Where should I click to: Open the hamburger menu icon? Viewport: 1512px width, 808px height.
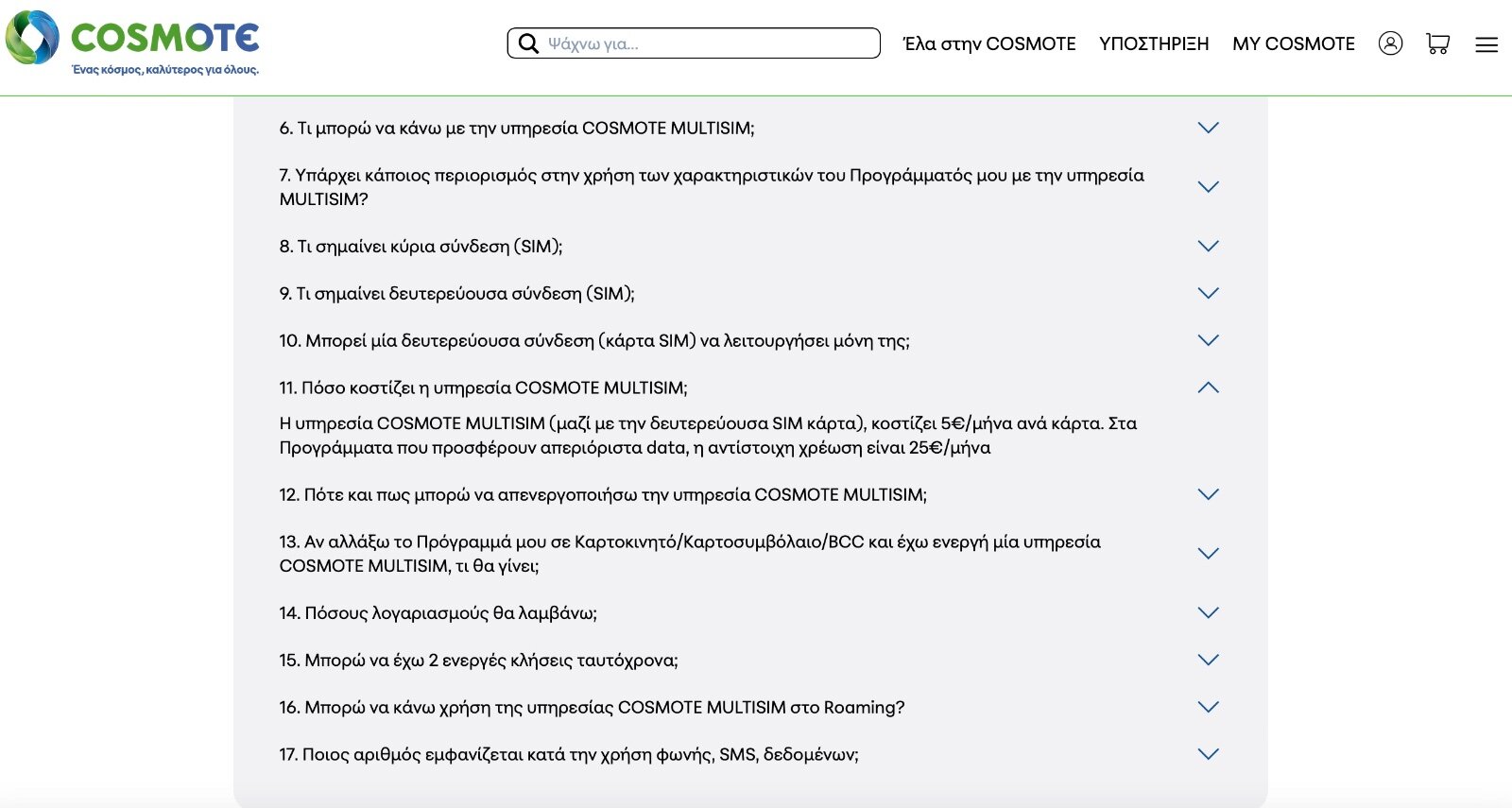coord(1486,44)
